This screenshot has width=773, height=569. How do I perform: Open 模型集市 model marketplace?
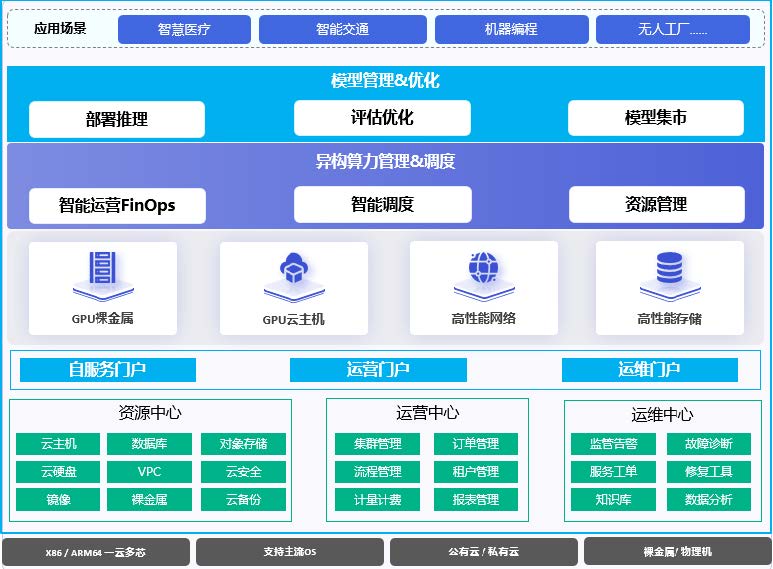655,118
